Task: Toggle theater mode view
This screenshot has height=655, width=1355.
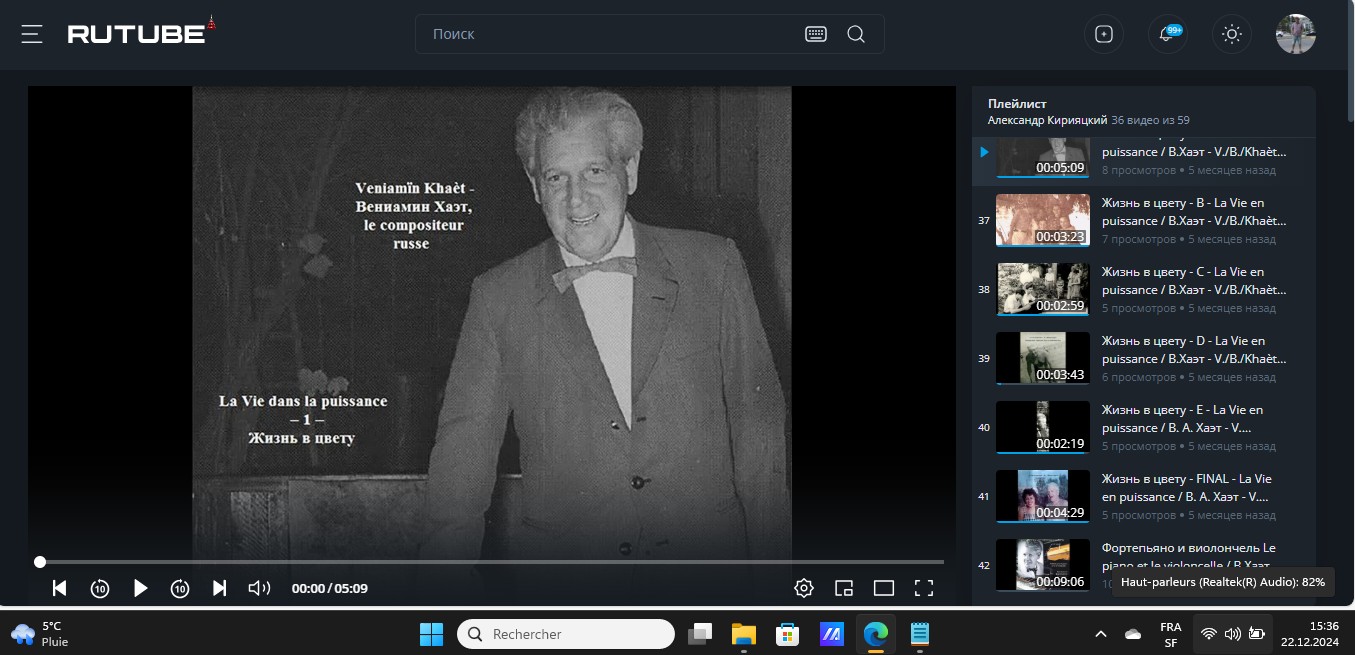Action: click(x=883, y=588)
